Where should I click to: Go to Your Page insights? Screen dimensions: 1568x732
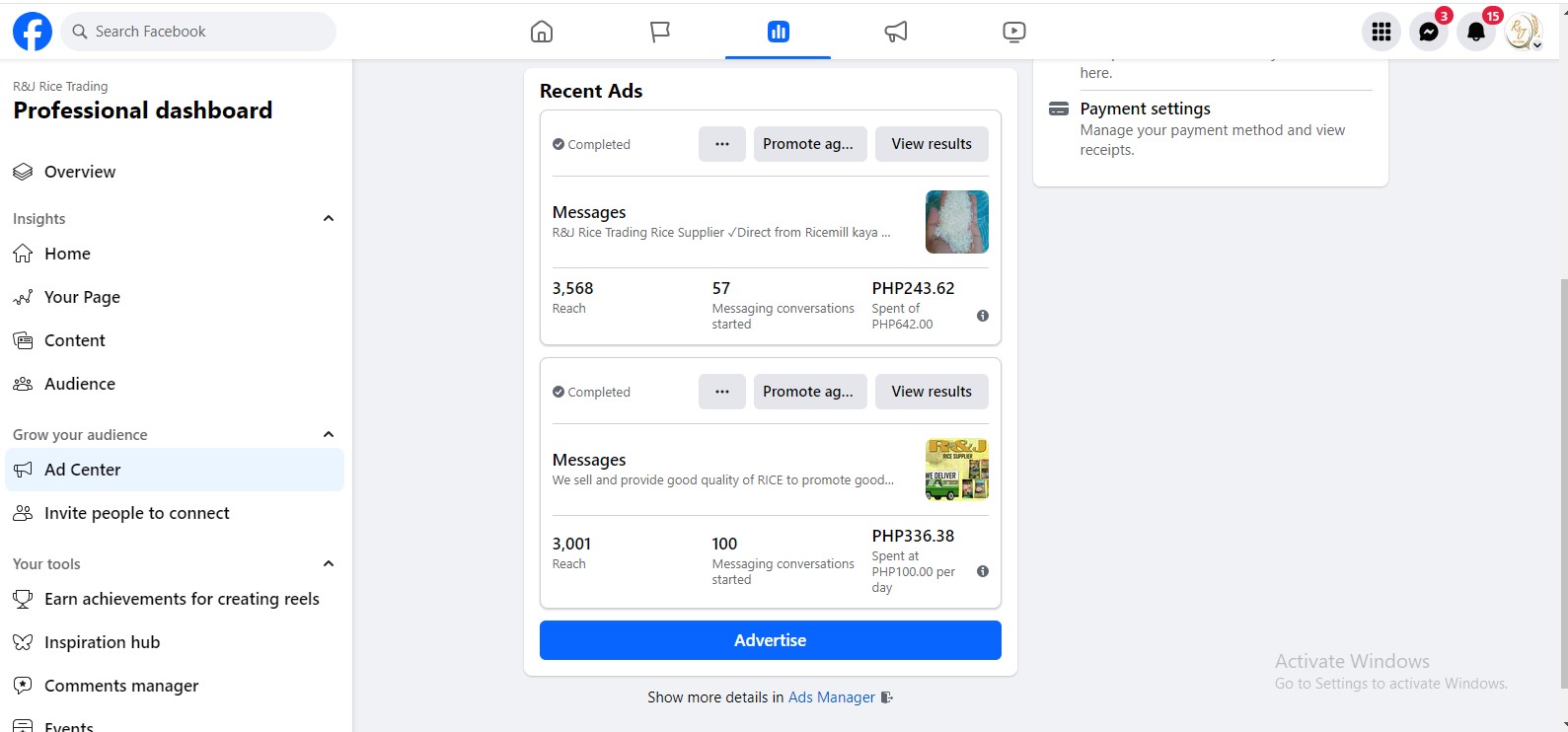point(175,297)
